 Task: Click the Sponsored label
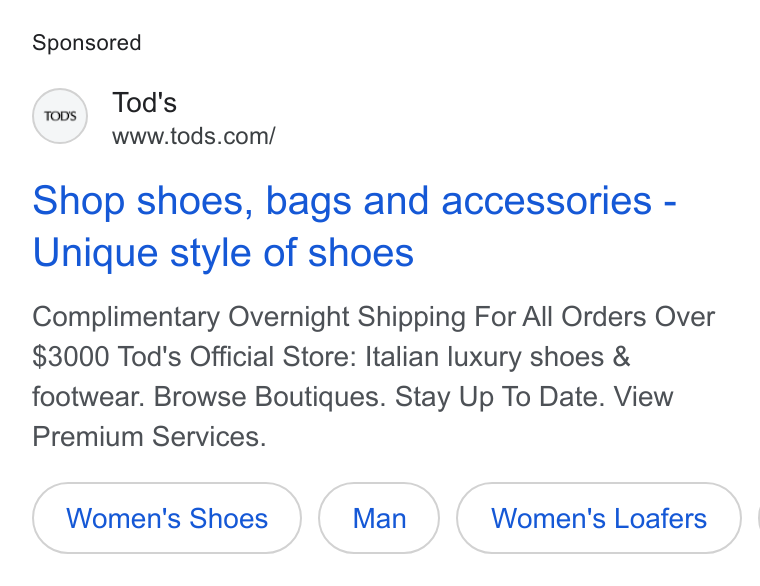pyautogui.click(x=87, y=43)
